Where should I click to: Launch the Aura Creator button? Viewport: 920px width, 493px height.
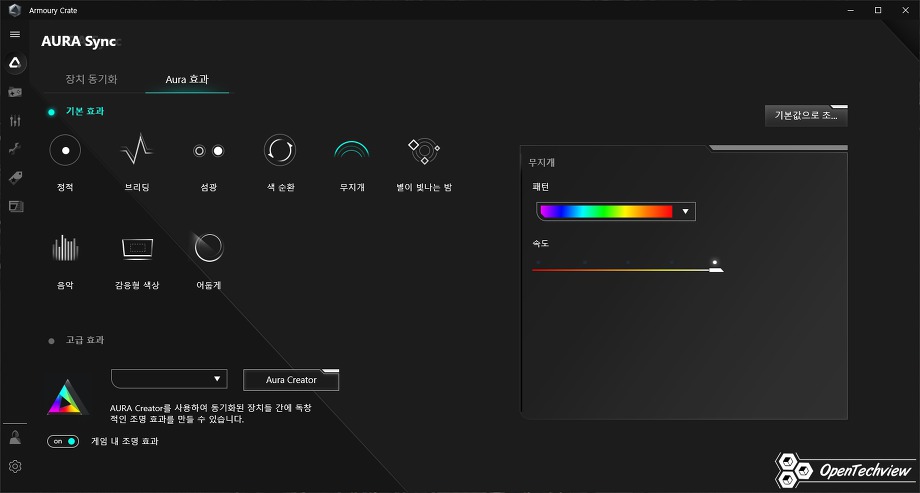[291, 380]
